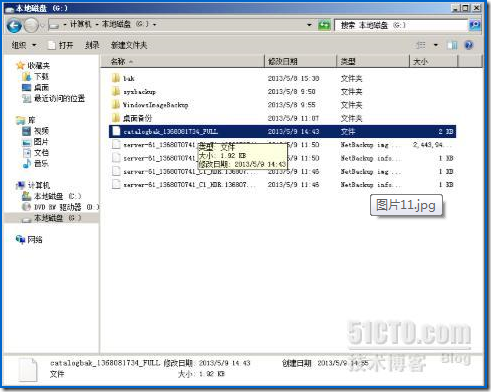Select 文档 library in navigation pane
Image resolution: width=491 pixels, height=392 pixels.
pos(36,153)
